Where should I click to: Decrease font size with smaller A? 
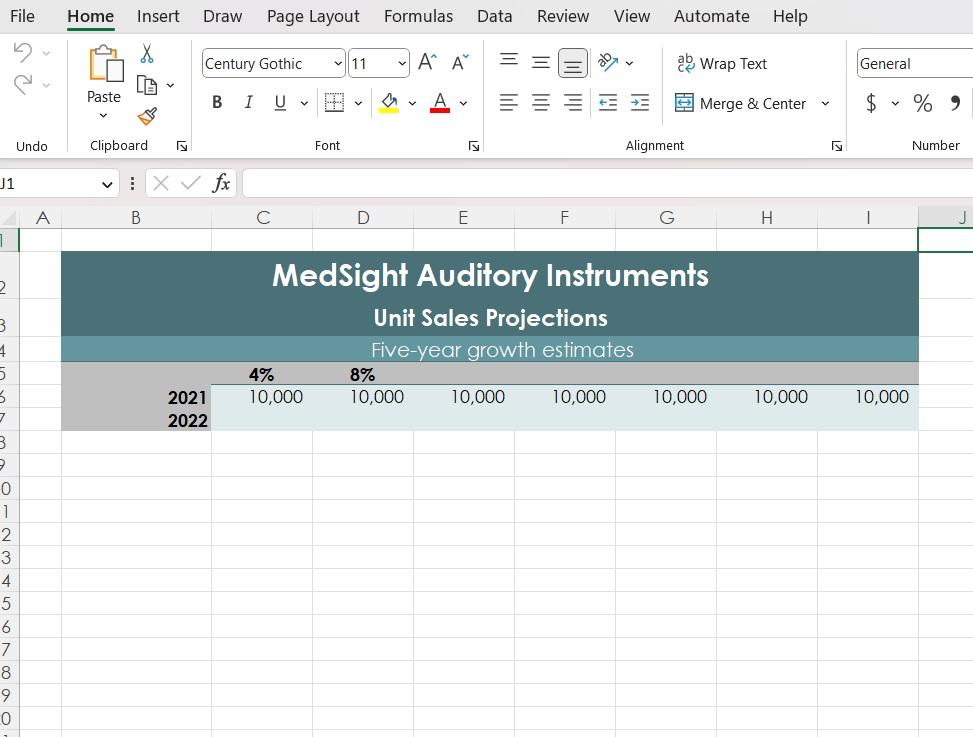tap(460, 63)
